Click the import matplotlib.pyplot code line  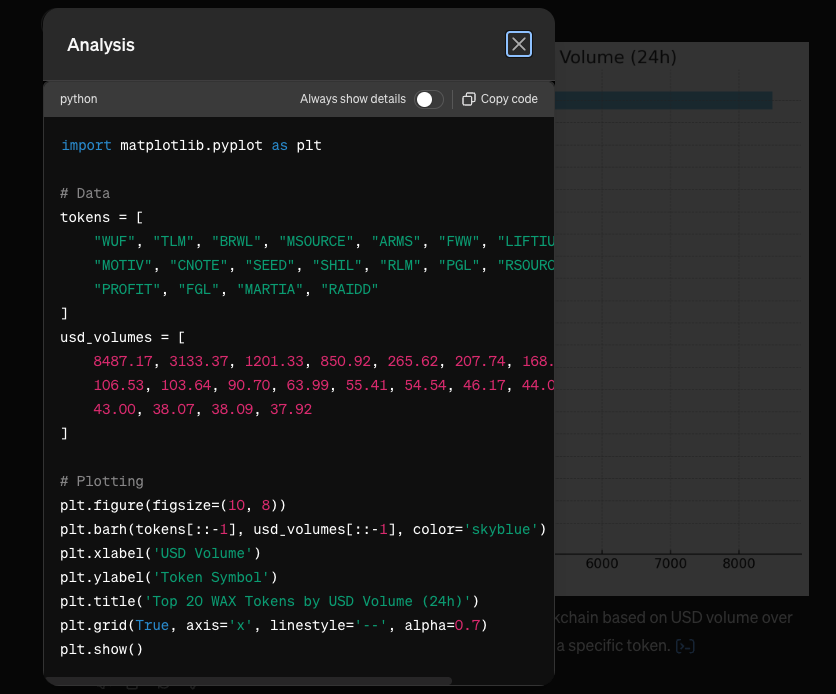pyautogui.click(x=191, y=145)
